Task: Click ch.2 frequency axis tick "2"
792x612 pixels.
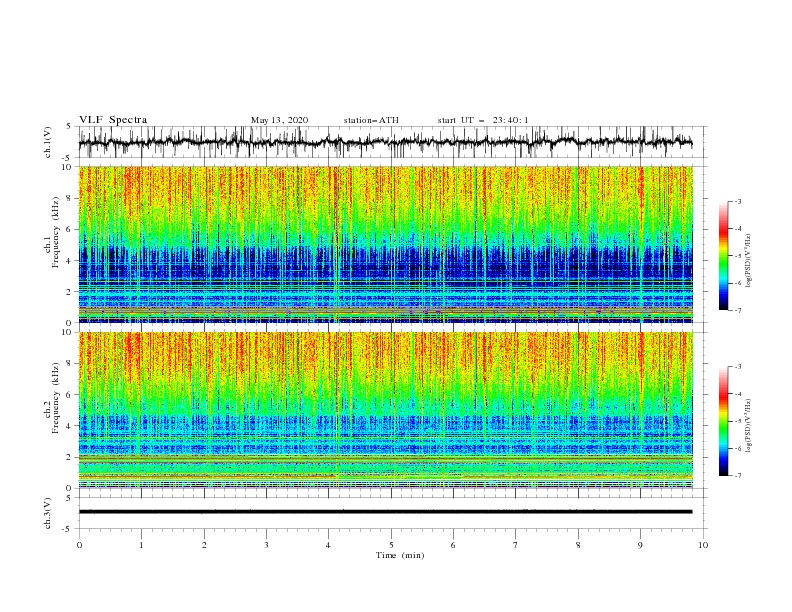Action: pyautogui.click(x=69, y=457)
